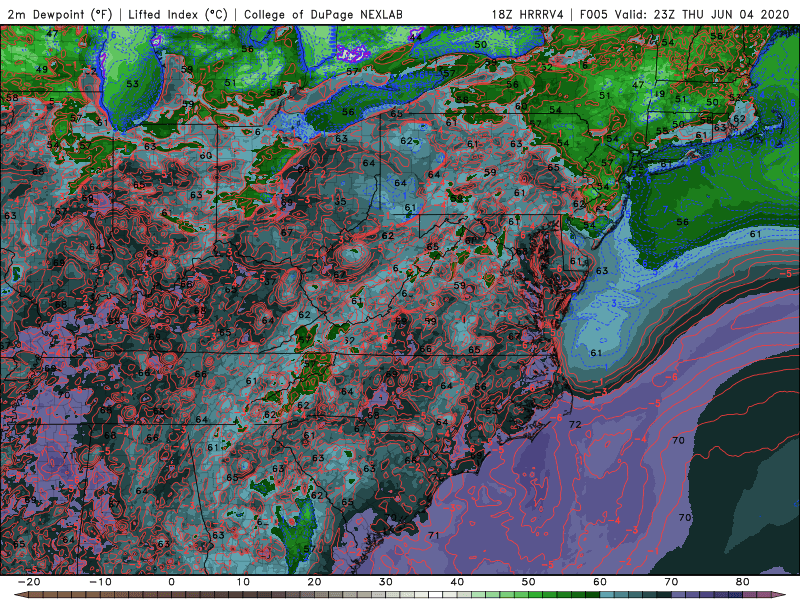Click the "49" dewpoint value on the map
The width and height of the screenshot is (800, 600).
[x=42, y=69]
